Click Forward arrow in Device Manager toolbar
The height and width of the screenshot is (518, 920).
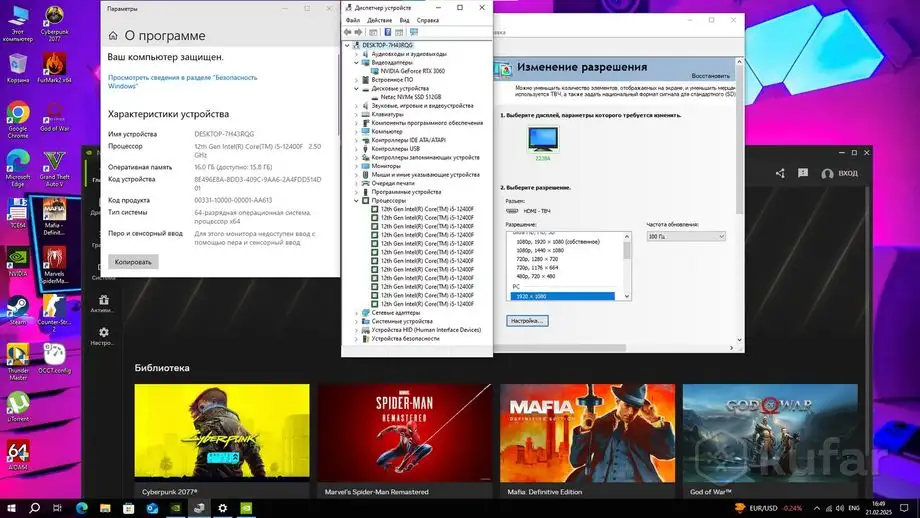tap(358, 32)
